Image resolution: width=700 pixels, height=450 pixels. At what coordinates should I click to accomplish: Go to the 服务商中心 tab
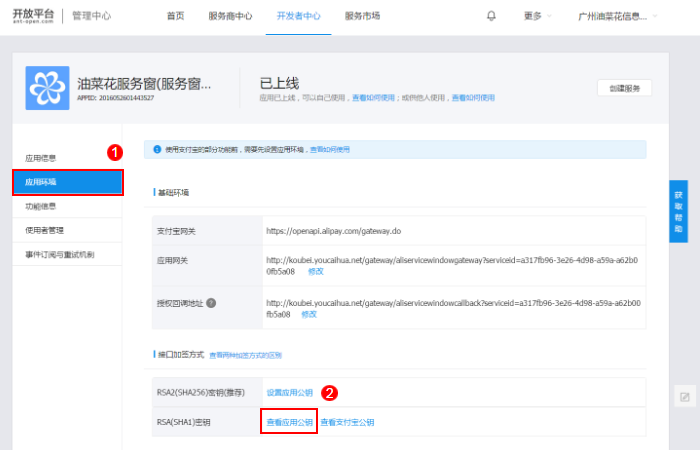230,16
